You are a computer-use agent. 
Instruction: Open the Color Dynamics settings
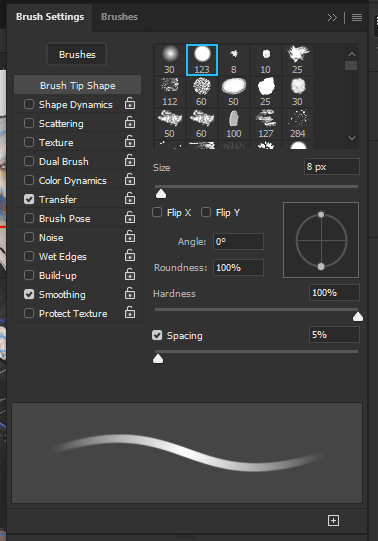(73, 180)
